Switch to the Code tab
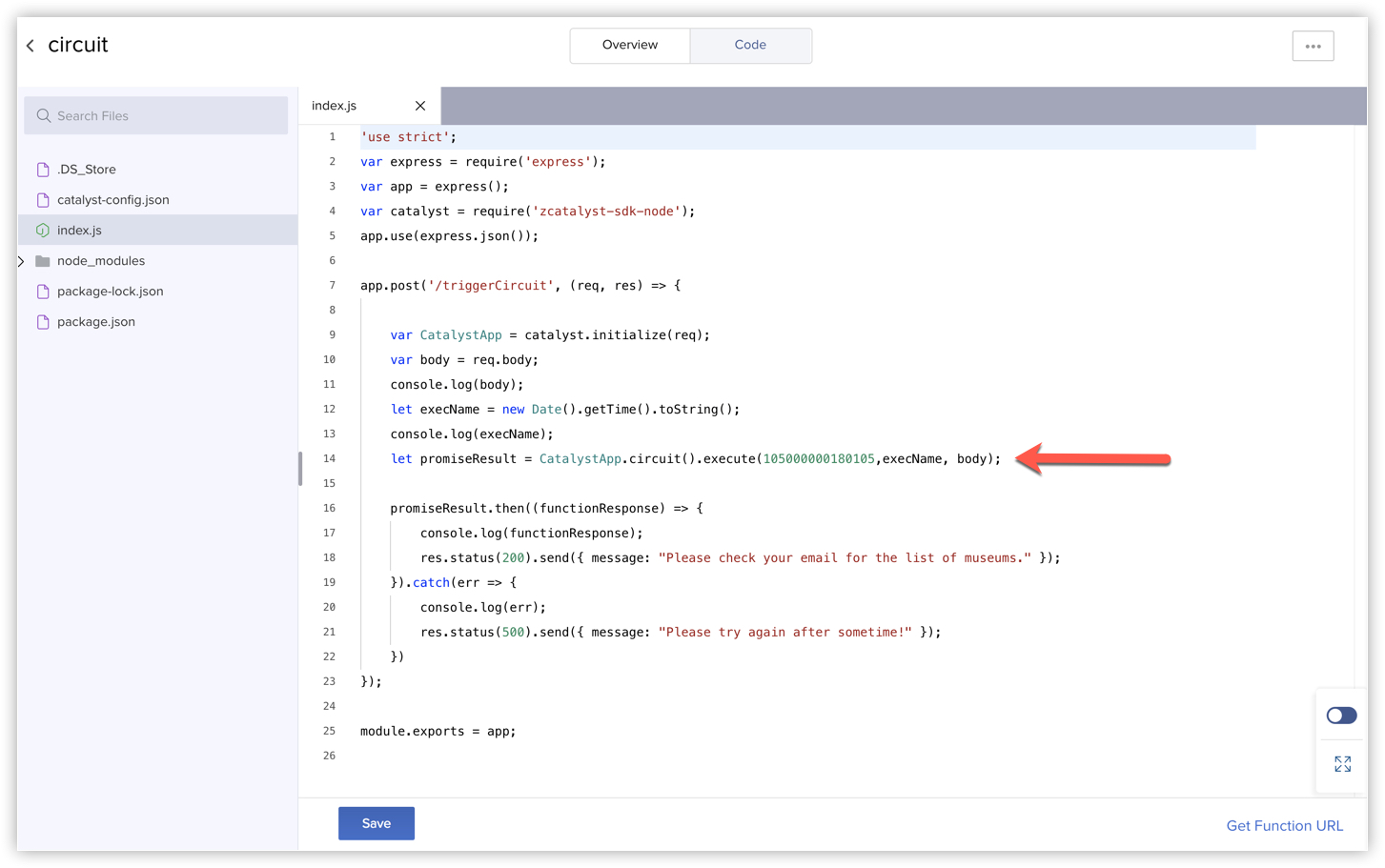 pos(750,46)
